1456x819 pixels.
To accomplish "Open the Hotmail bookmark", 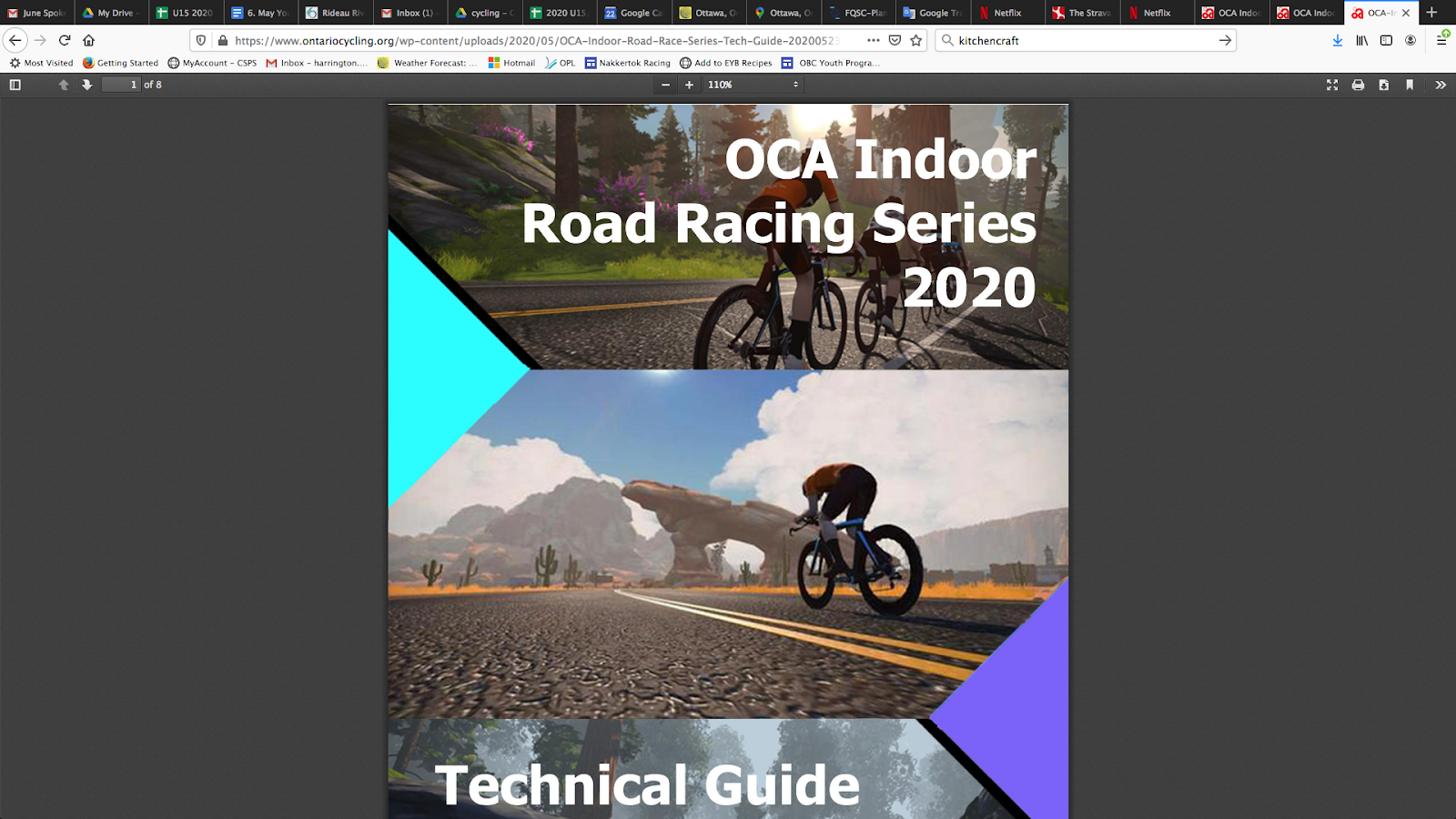I will click(511, 63).
